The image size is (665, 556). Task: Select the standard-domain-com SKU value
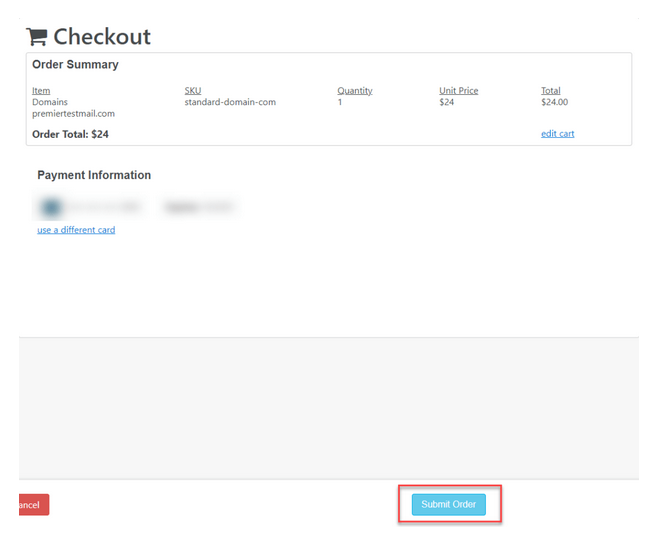(x=230, y=102)
